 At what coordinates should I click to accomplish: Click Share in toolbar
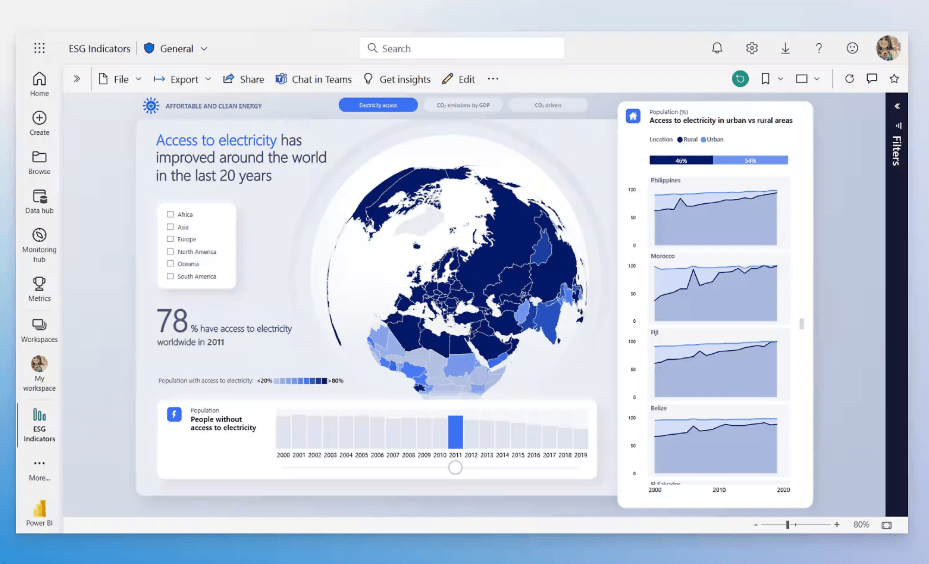pyautogui.click(x=244, y=79)
